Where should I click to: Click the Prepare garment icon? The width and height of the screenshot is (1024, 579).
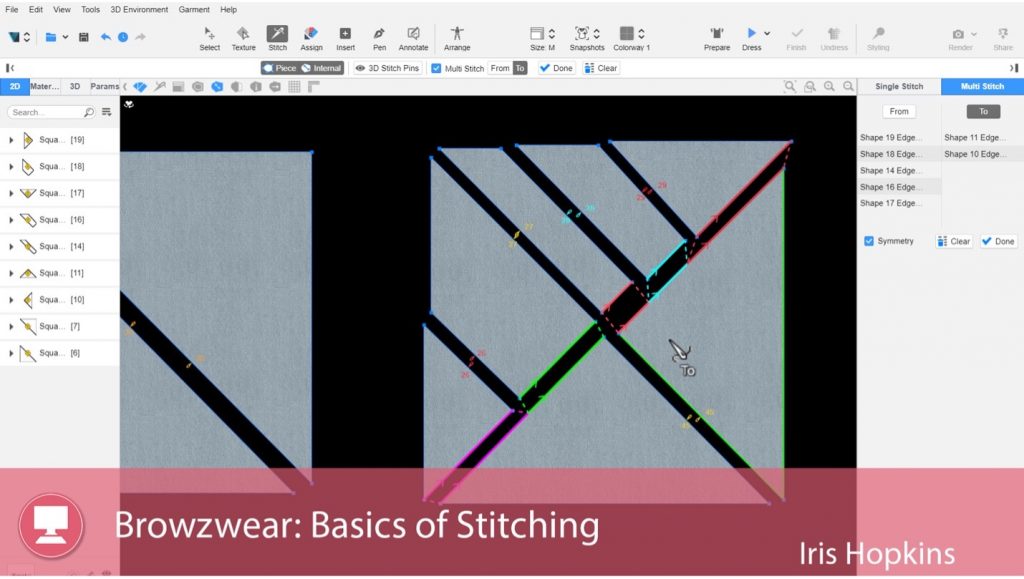click(x=716, y=37)
